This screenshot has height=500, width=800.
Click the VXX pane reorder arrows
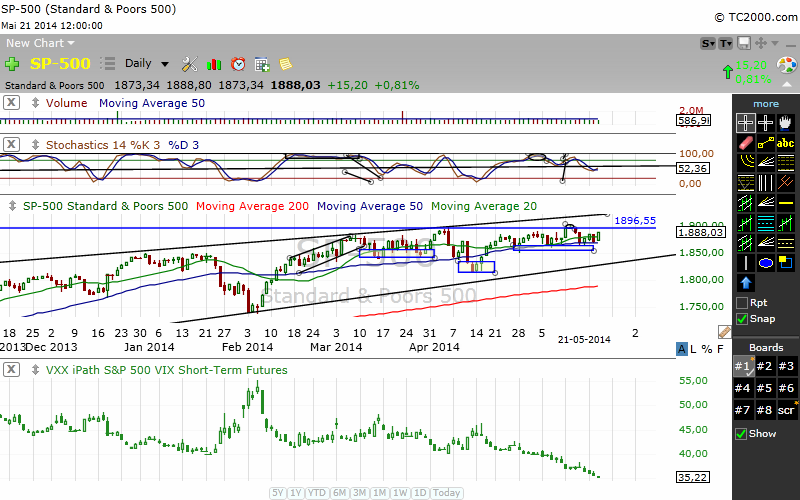pyautogui.click(x=35, y=369)
